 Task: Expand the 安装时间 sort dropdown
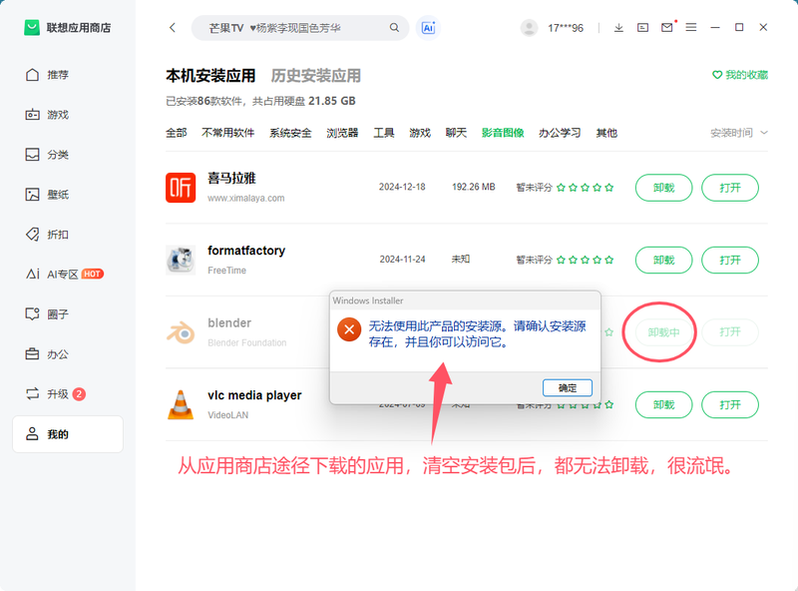click(x=739, y=133)
